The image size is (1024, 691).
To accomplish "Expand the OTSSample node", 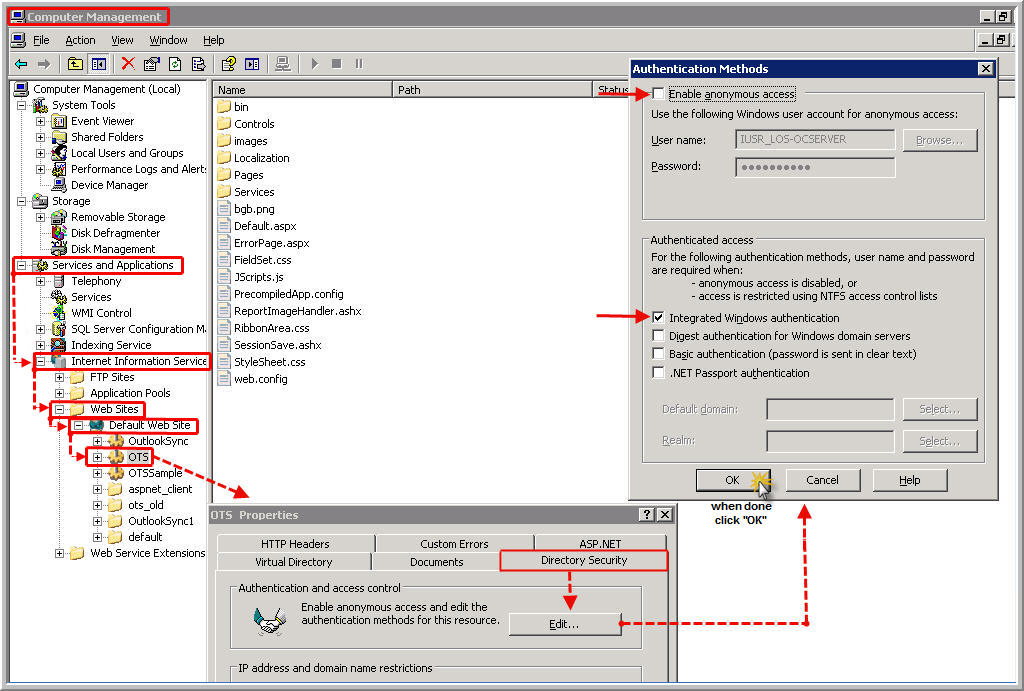I will pyautogui.click(x=97, y=473).
